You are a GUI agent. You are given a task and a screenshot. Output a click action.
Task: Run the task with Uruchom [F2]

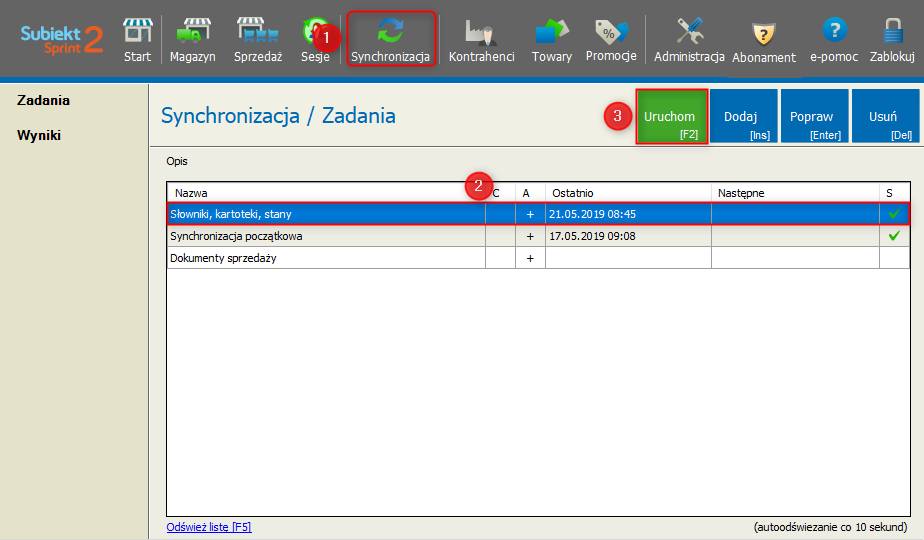click(x=672, y=116)
